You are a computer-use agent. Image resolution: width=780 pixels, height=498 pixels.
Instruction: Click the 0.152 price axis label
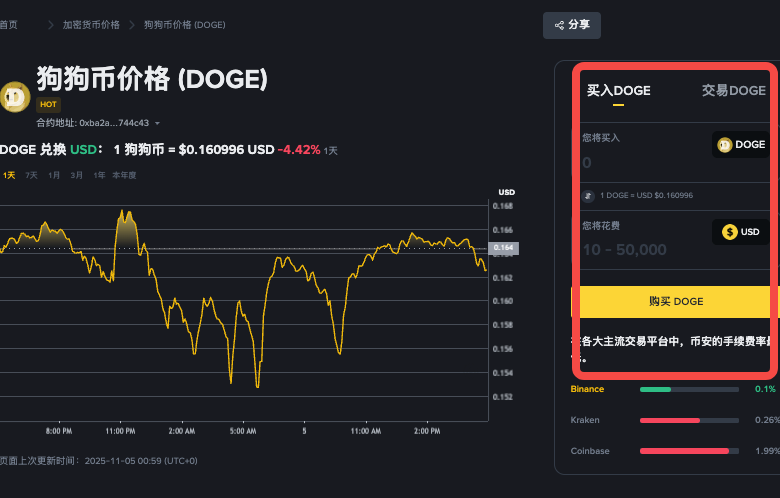[502, 397]
